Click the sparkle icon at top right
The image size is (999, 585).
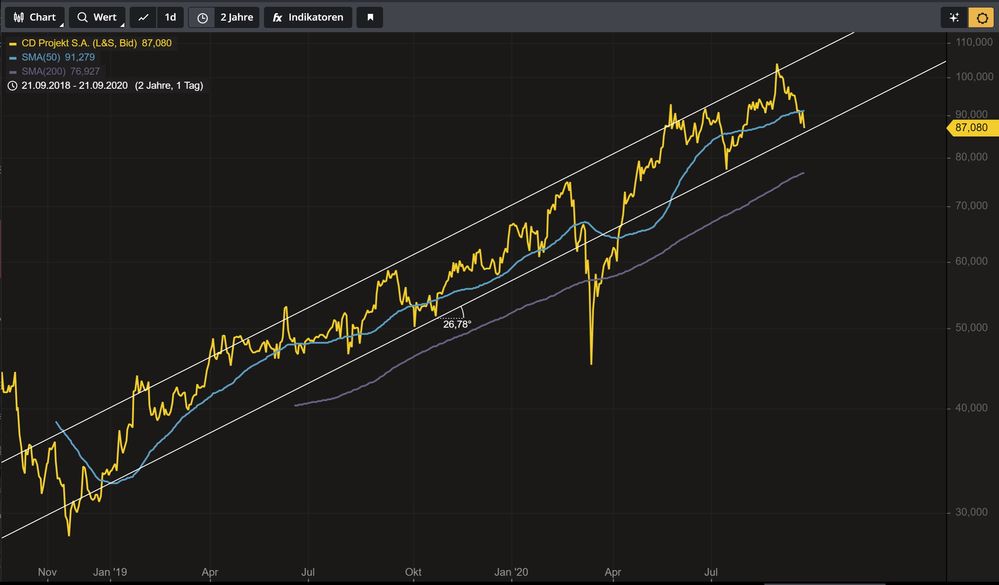(x=953, y=17)
